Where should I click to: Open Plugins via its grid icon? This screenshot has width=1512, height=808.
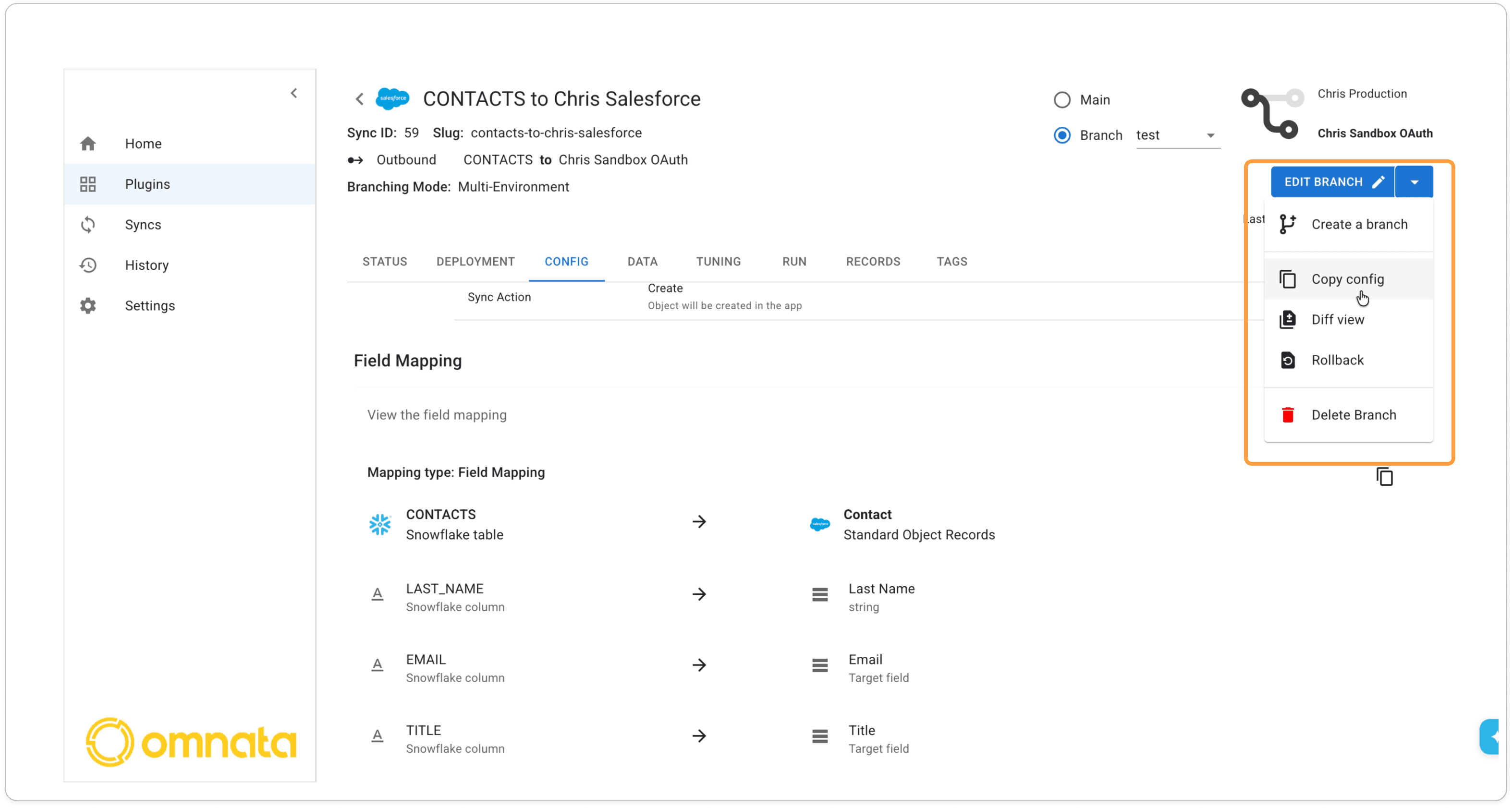[x=88, y=184]
